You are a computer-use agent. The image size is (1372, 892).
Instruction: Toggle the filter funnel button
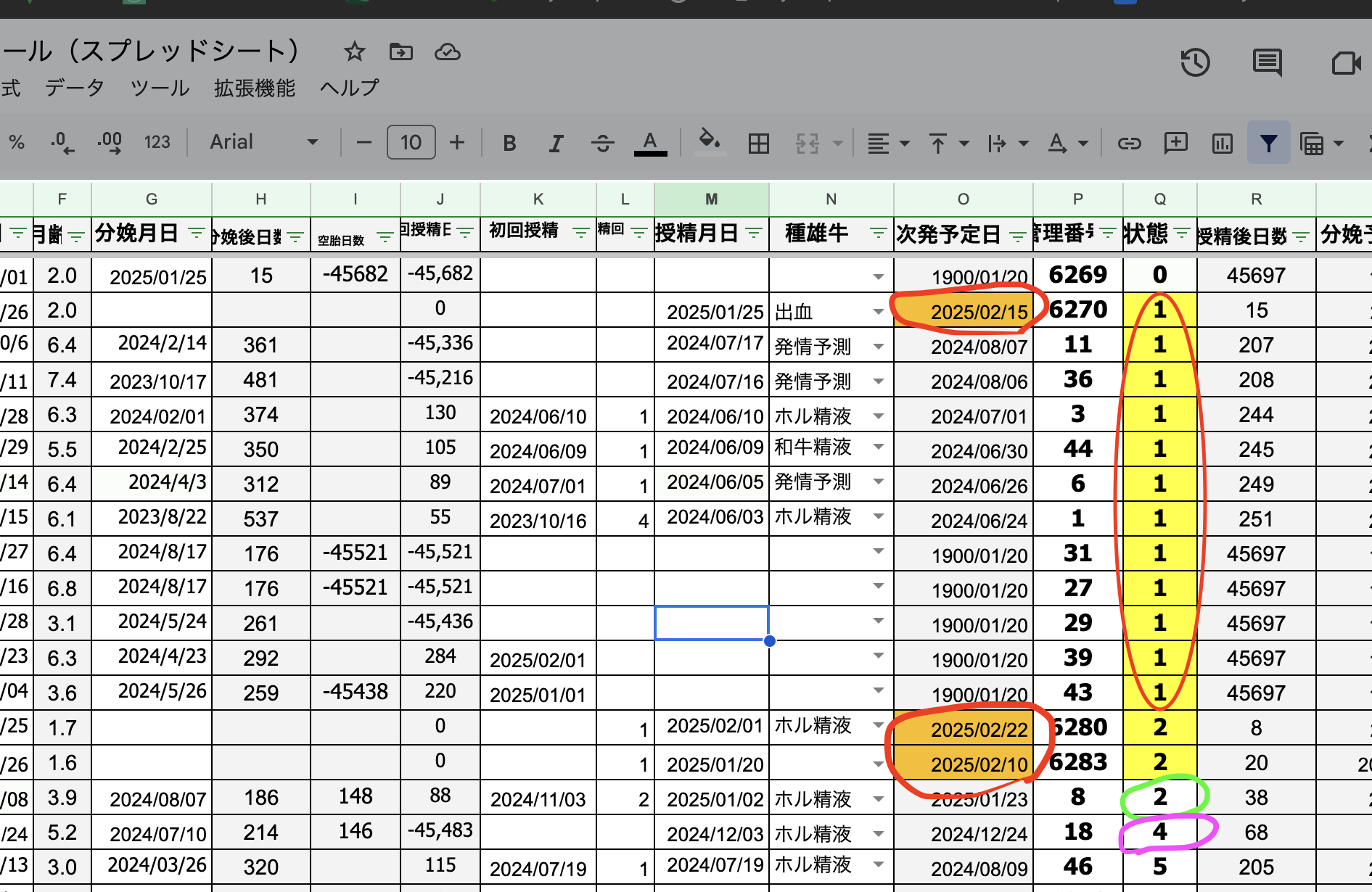click(1268, 143)
